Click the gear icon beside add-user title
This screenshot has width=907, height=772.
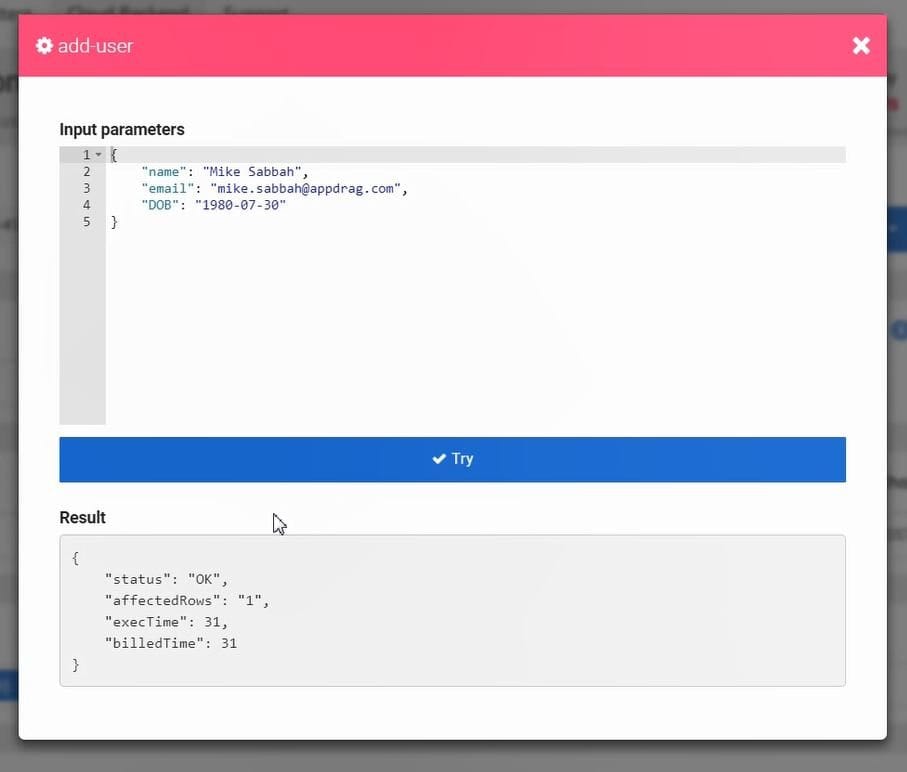click(x=44, y=46)
